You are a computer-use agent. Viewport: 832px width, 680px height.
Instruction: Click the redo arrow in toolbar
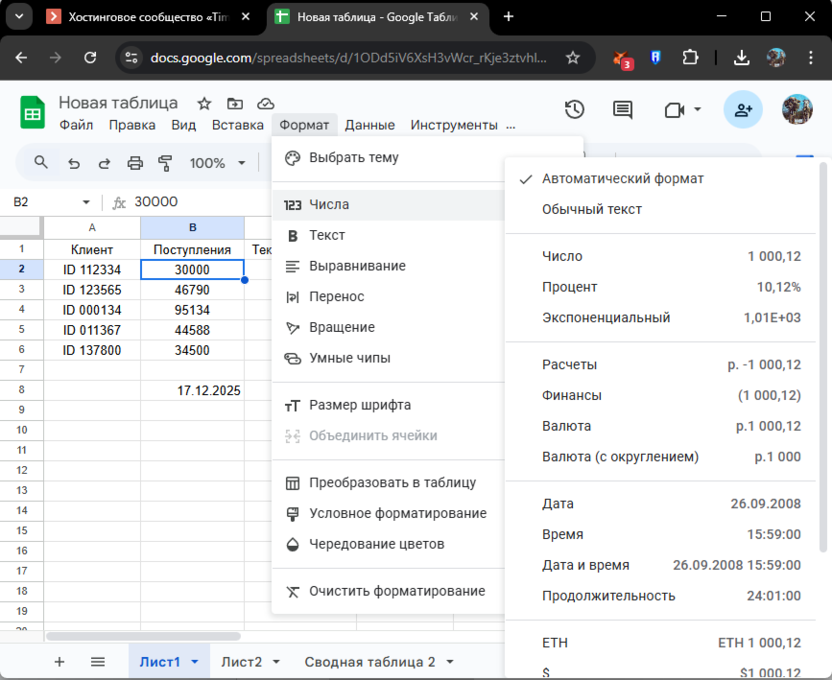pyautogui.click(x=104, y=163)
